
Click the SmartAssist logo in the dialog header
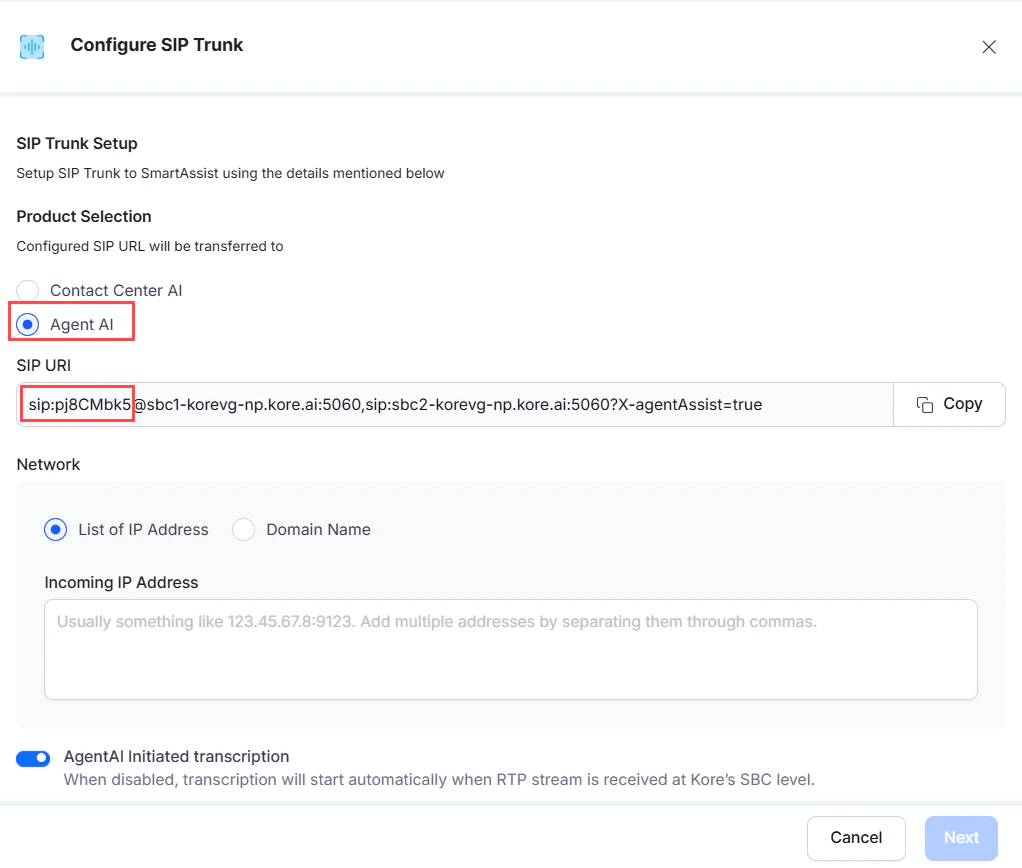tap(31, 46)
